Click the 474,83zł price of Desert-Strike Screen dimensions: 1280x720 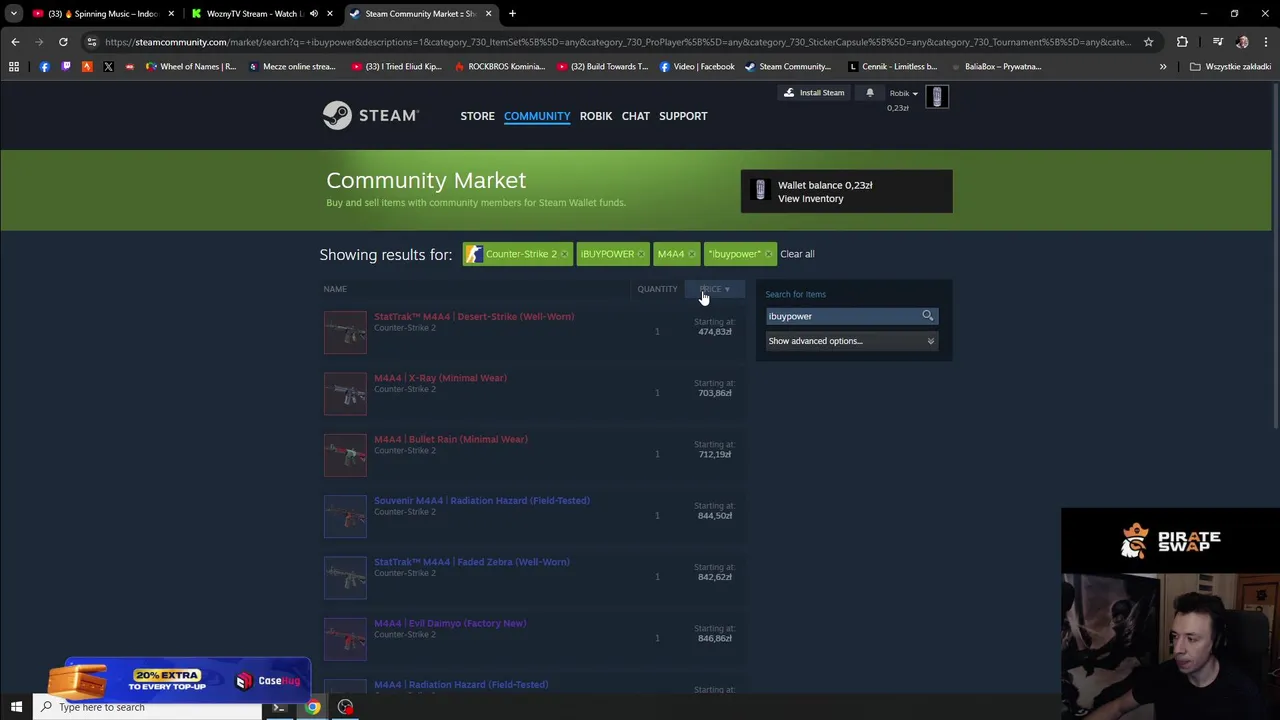[x=715, y=332]
